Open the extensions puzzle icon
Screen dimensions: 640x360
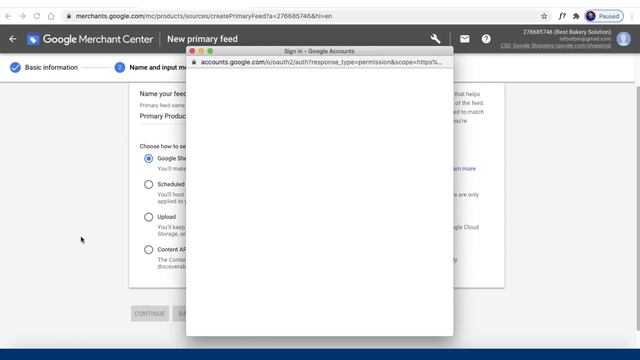click(576, 16)
